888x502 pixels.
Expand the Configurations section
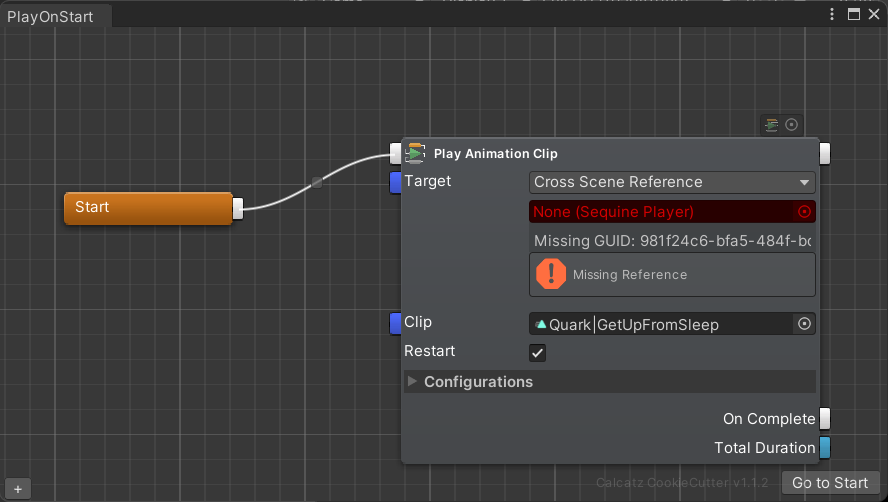(412, 382)
